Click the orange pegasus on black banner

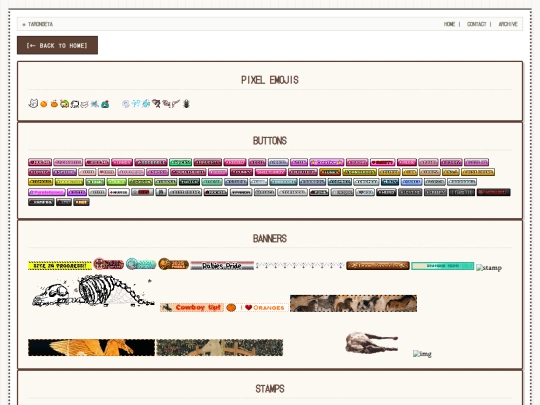(91, 347)
